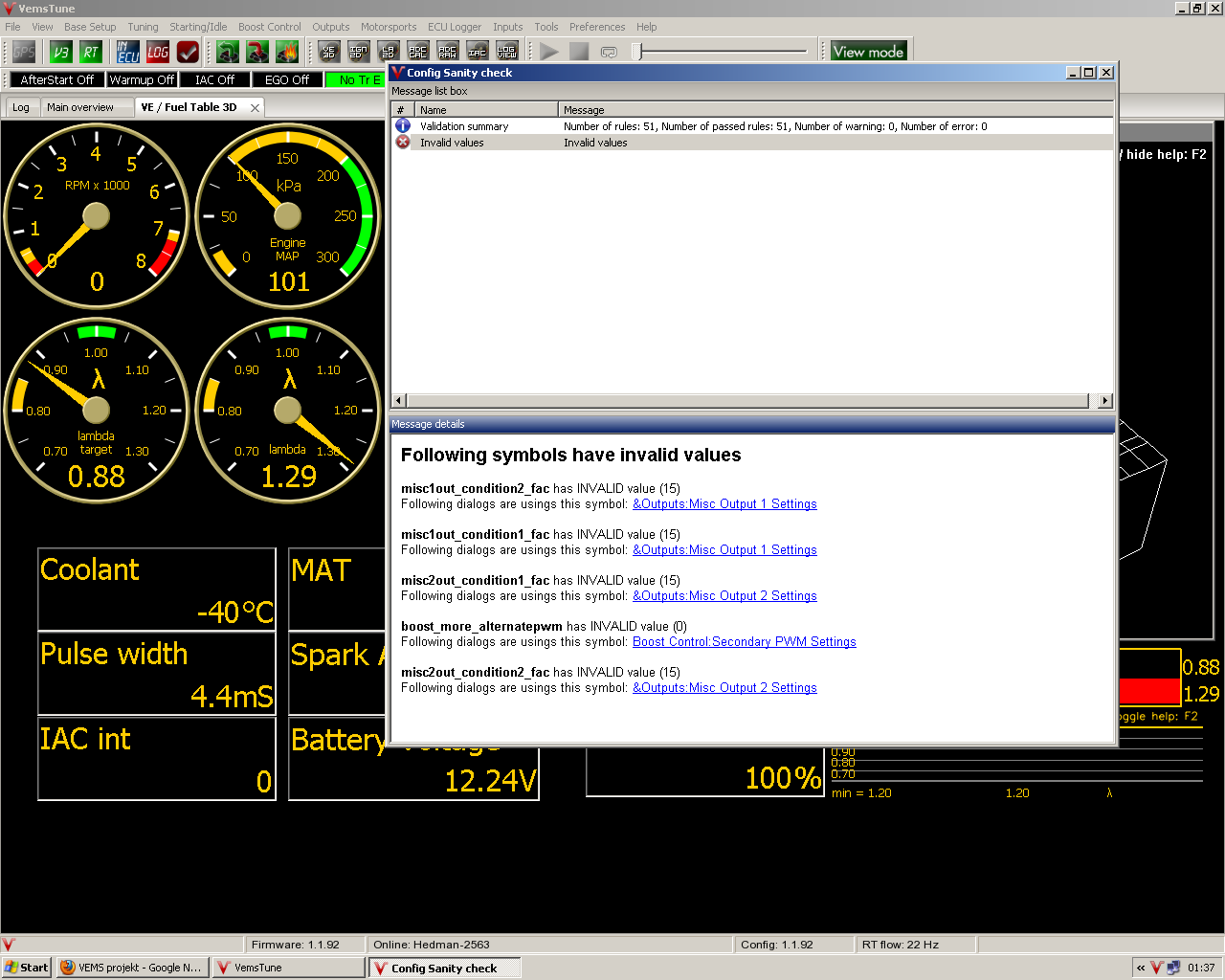Click the AfterStart Off indicator

pyautogui.click(x=57, y=80)
